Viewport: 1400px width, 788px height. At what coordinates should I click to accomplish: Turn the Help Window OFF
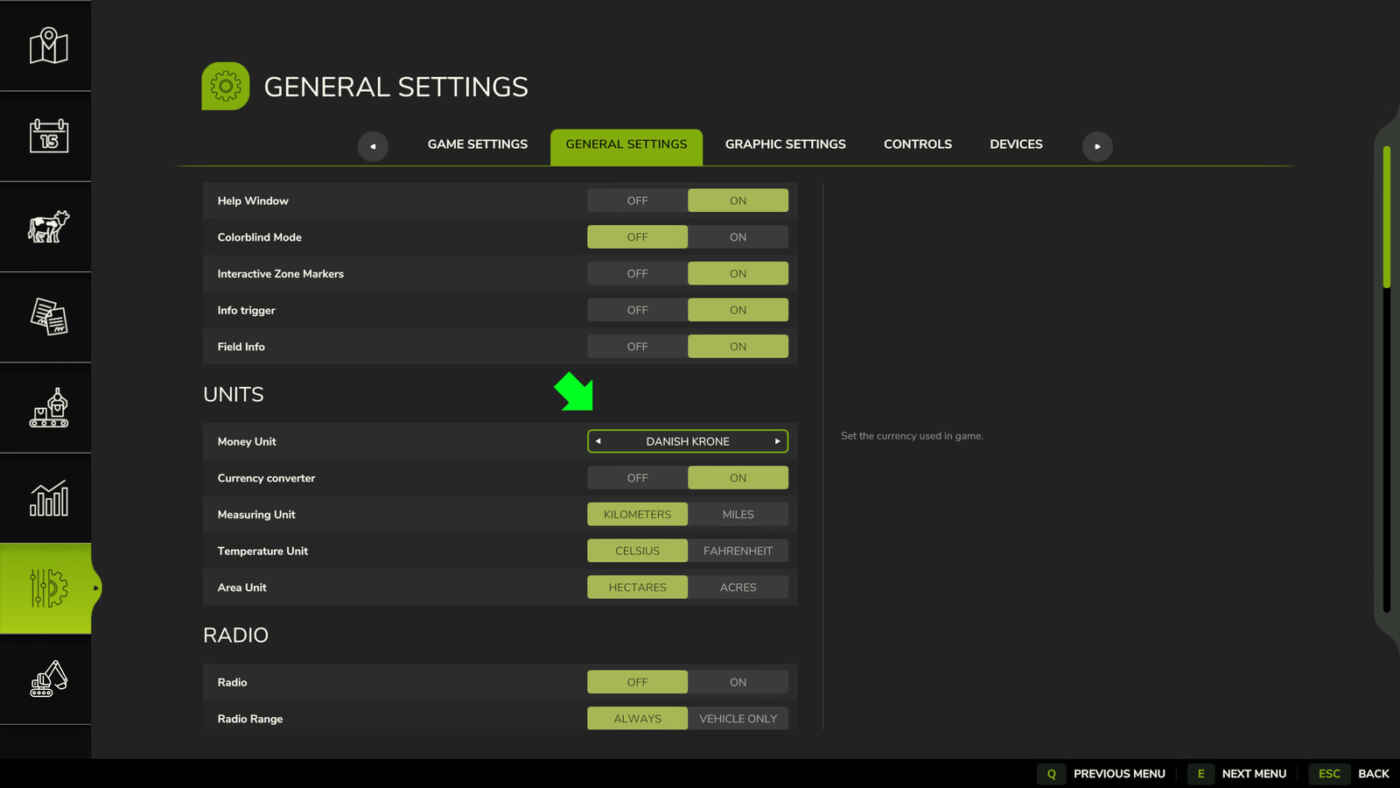tap(637, 201)
